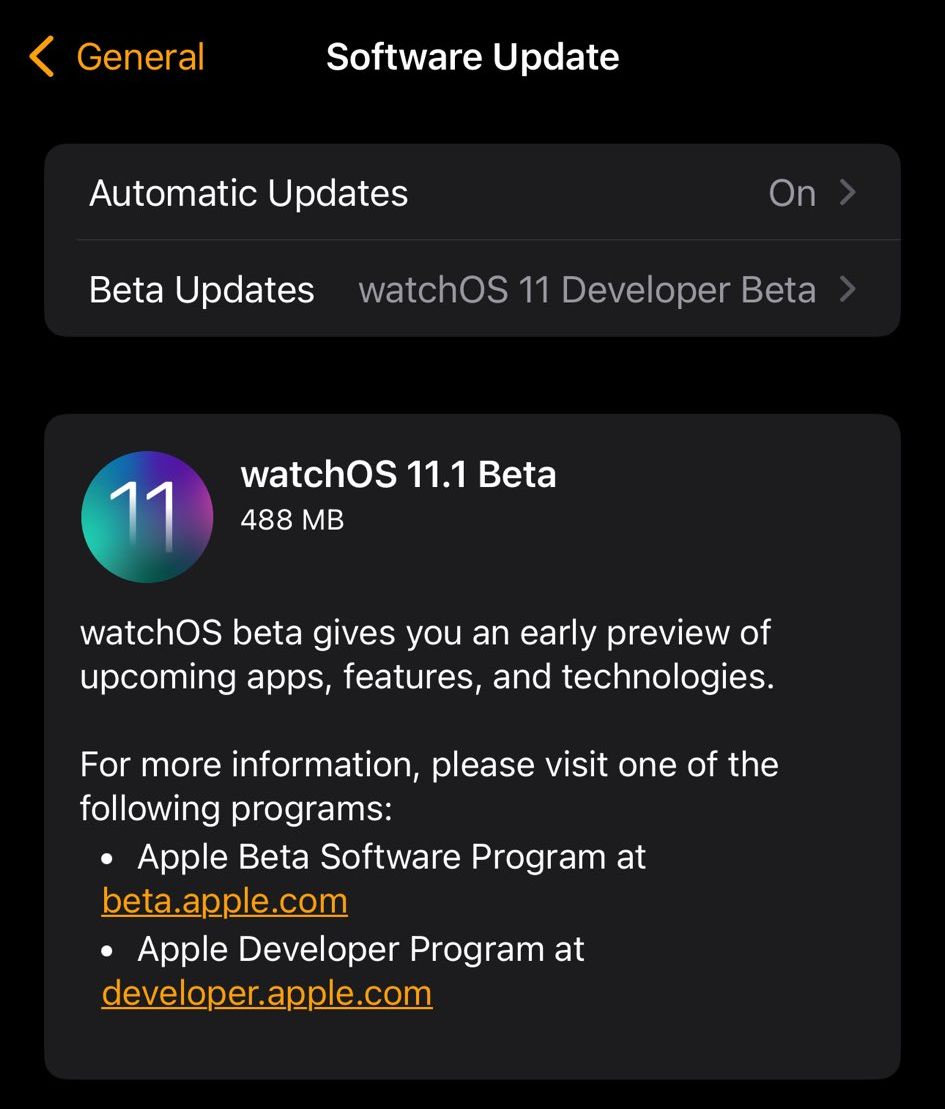Viewport: 945px width, 1109px height.
Task: Expand the chevron beside Beta Updates
Action: coord(848,290)
